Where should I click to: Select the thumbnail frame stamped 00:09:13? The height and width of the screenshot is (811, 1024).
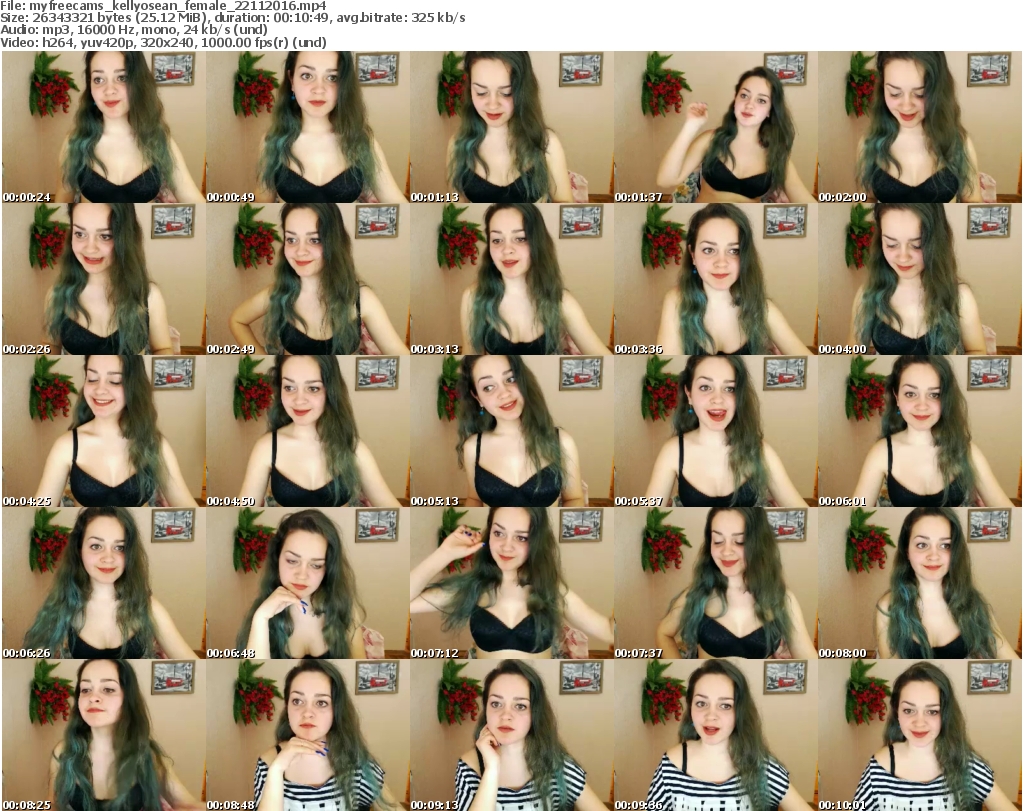pyautogui.click(x=511, y=735)
